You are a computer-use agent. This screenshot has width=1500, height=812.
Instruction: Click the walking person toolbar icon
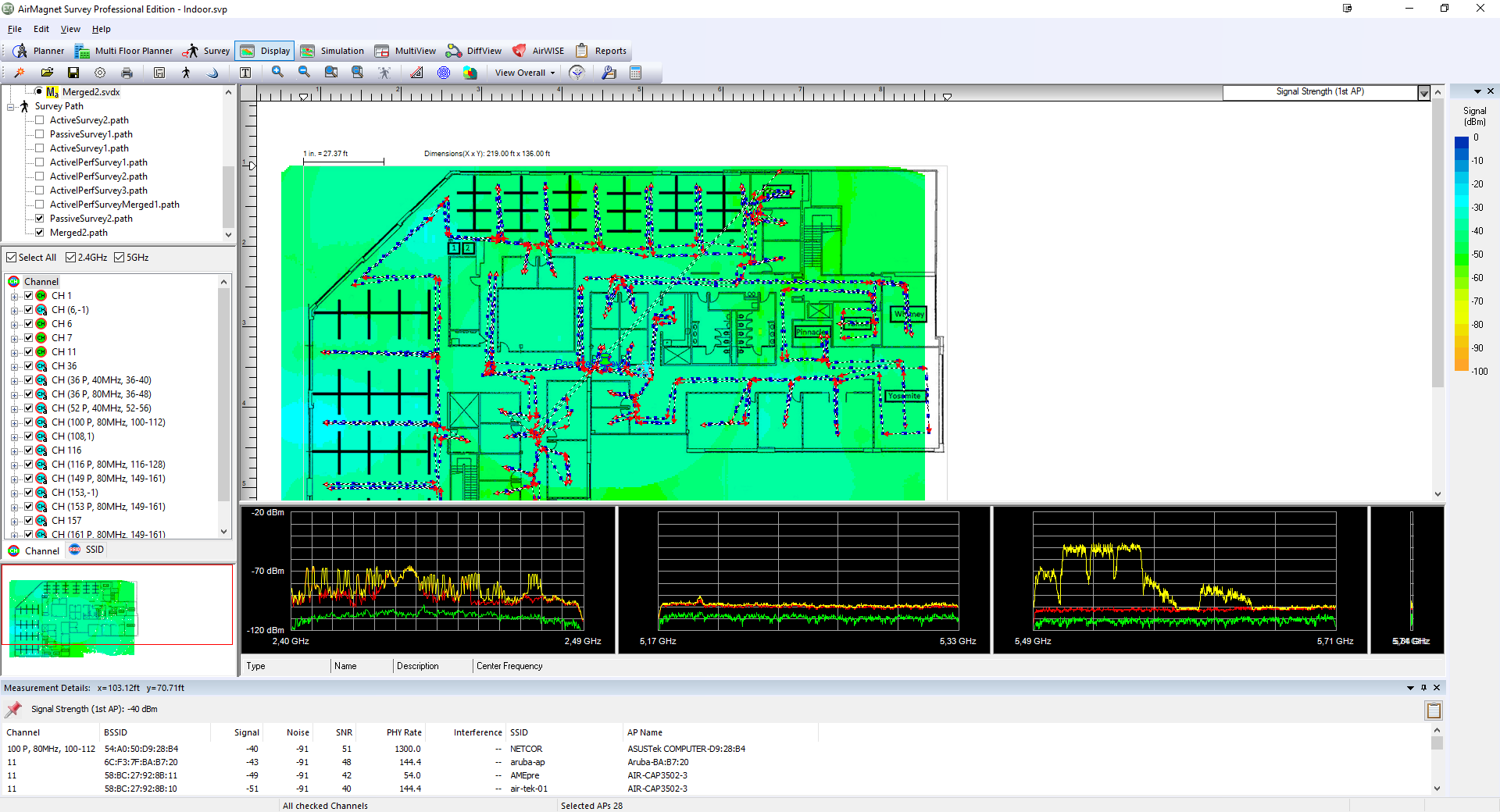(186, 73)
